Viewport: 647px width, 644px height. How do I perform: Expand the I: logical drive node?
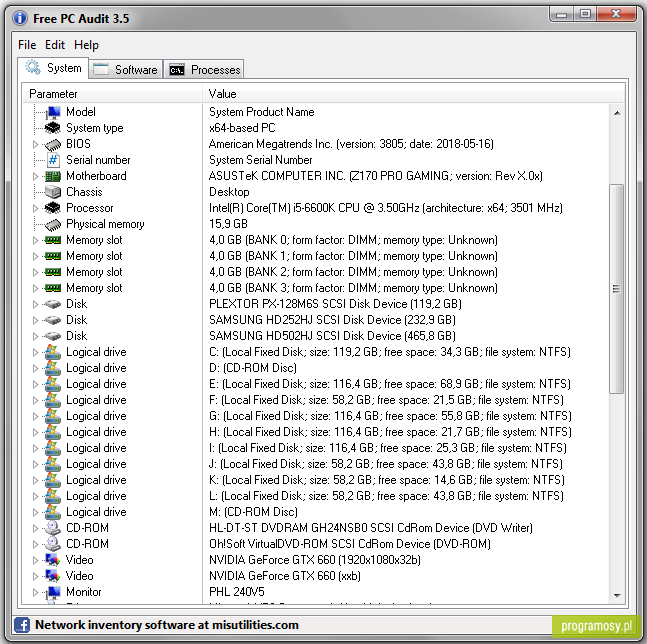(35, 448)
